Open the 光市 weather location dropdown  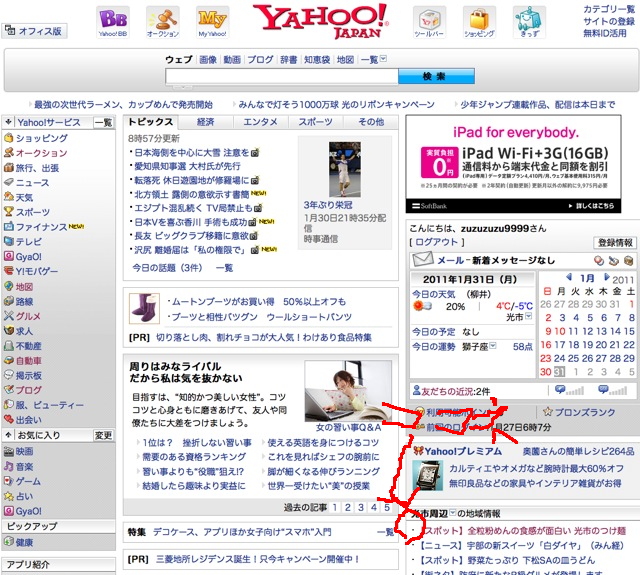529,316
